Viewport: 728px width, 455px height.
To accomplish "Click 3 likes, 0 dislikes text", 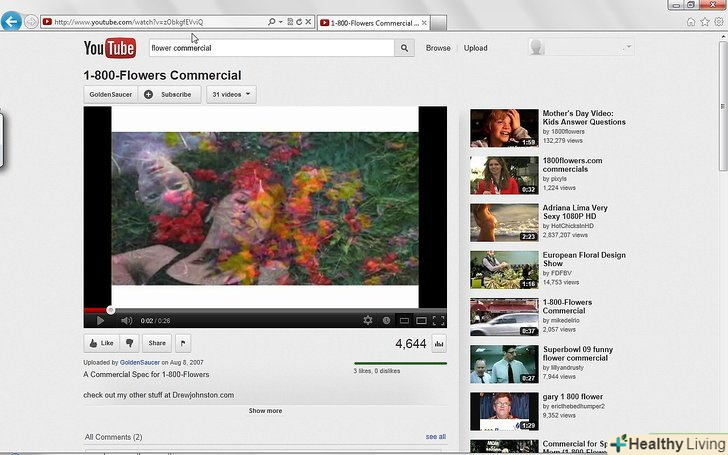I will point(377,370).
